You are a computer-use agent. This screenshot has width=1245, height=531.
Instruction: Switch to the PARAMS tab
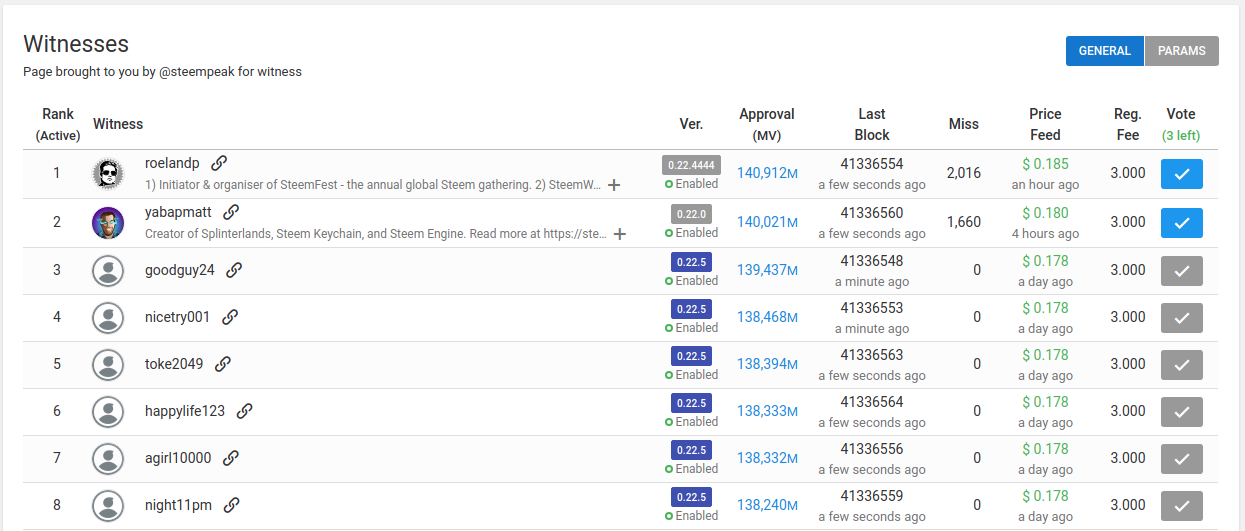tap(1181, 51)
